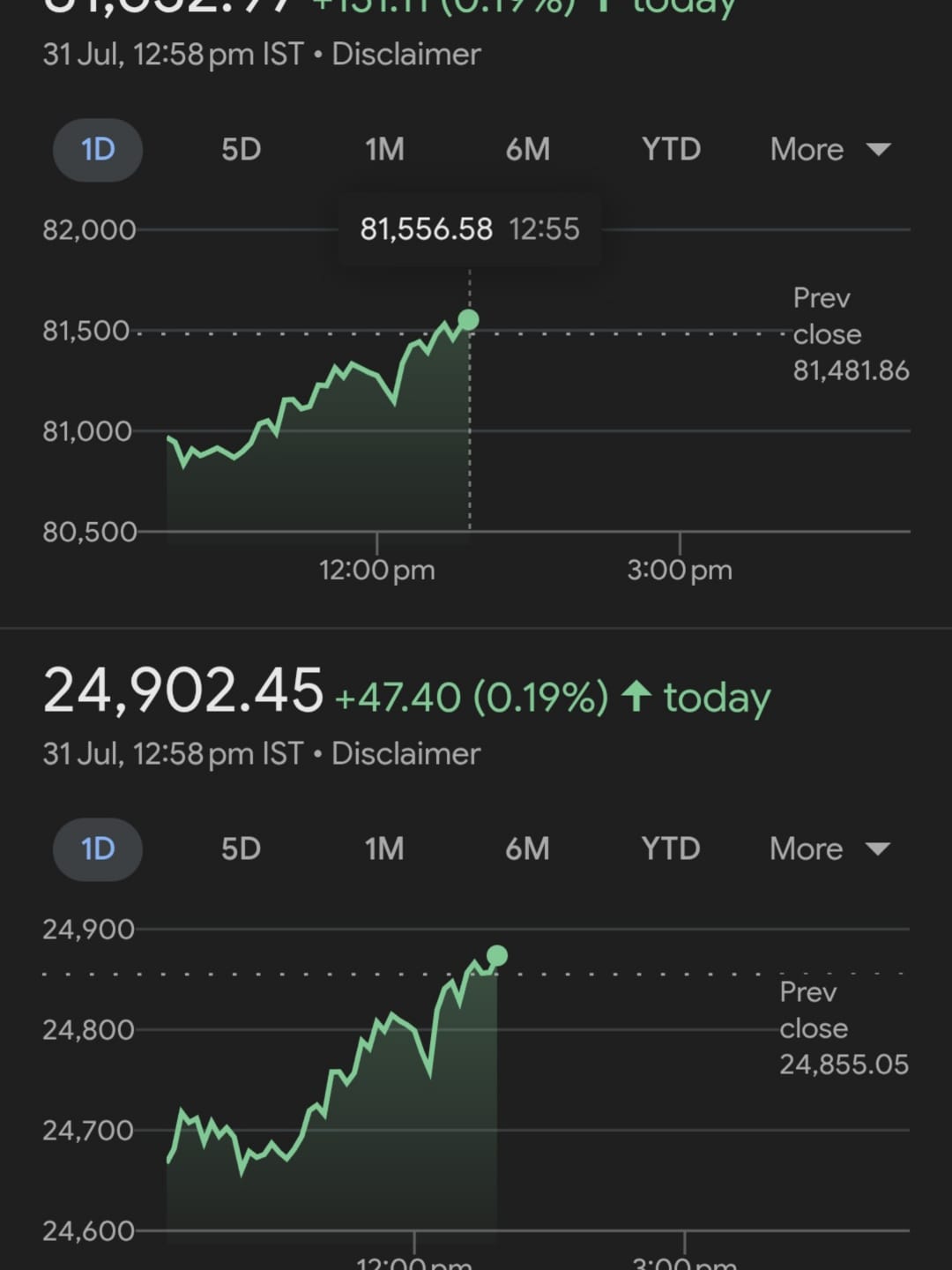Screen dimensions: 952x1270
Task: Switch to 1M range above the 81,556.58 chart
Action: point(384,149)
